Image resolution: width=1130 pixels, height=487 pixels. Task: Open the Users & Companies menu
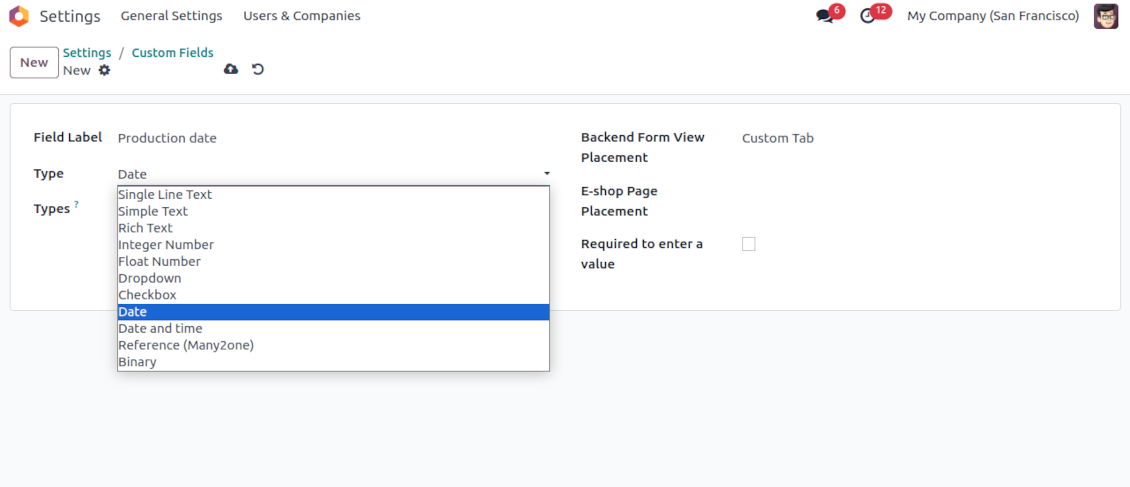pos(301,16)
